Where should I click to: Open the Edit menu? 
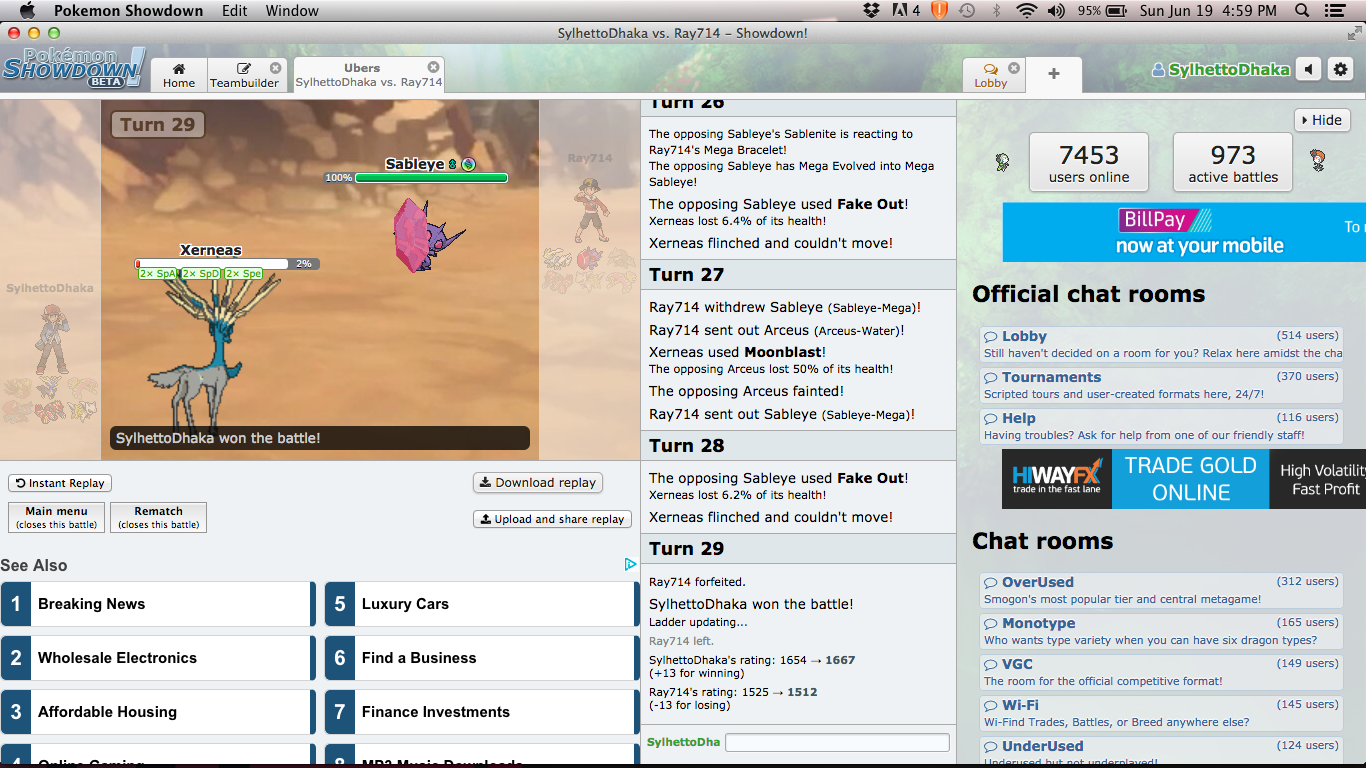pyautogui.click(x=235, y=11)
